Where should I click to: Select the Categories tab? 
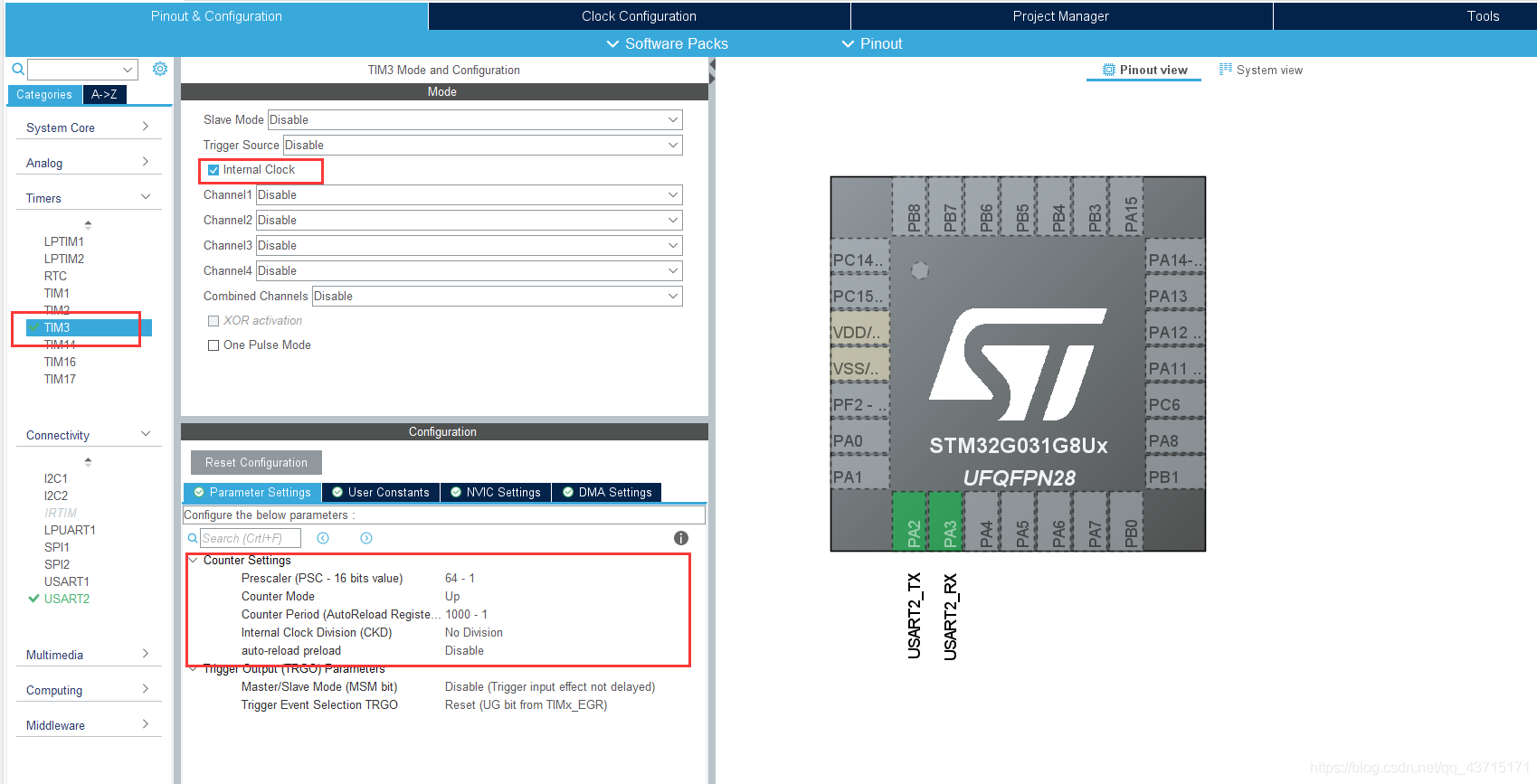point(44,94)
